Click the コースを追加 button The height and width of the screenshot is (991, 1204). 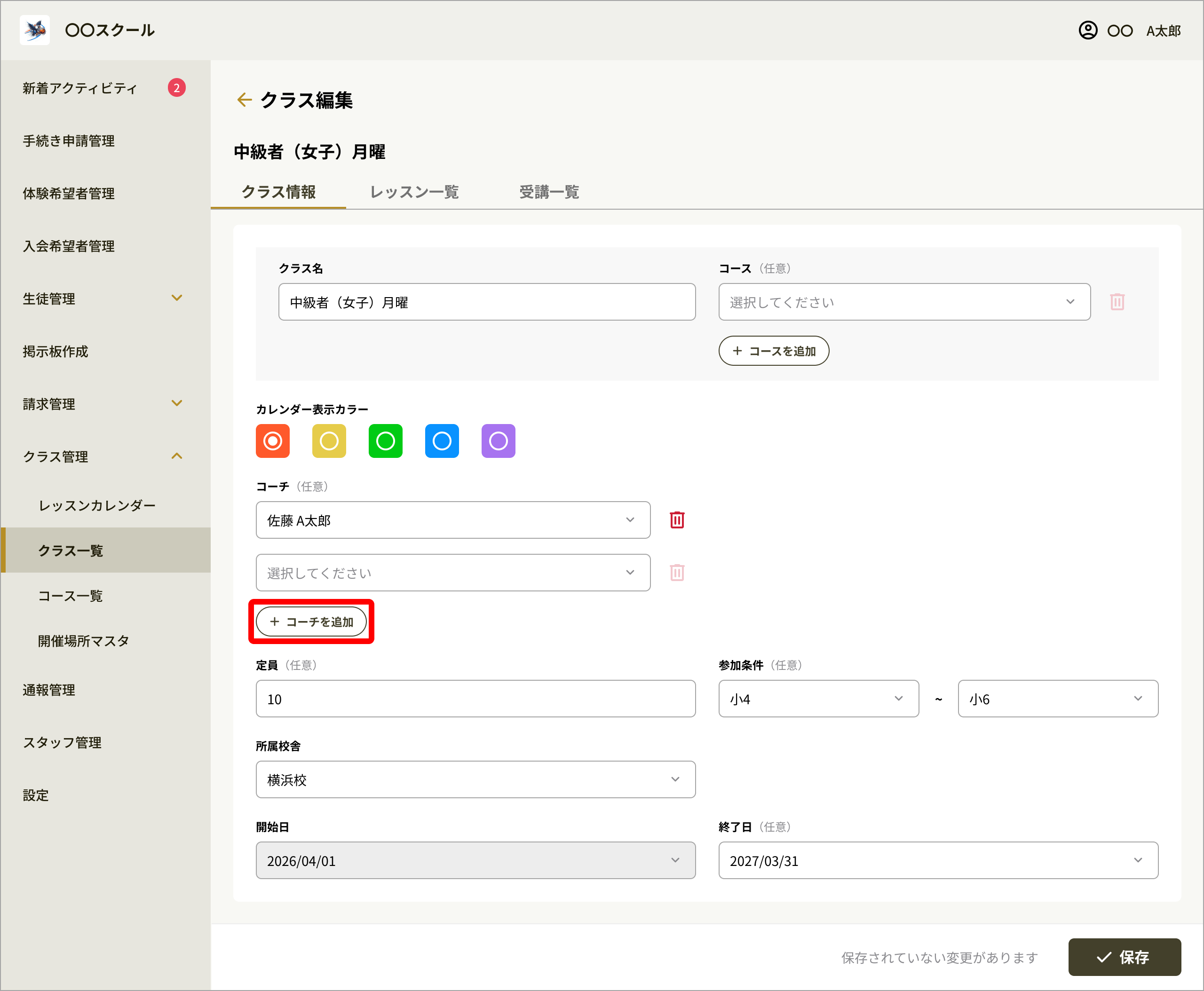[773, 351]
